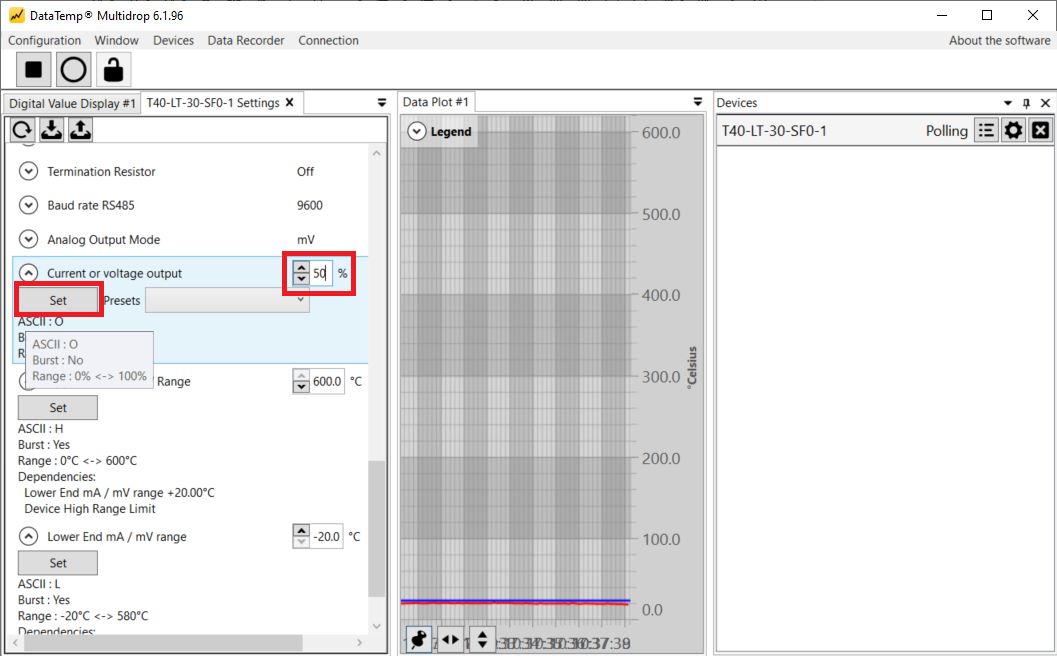Expand the Termination Resistor setting
Viewport: 1057px width, 656px height.
pos(28,171)
